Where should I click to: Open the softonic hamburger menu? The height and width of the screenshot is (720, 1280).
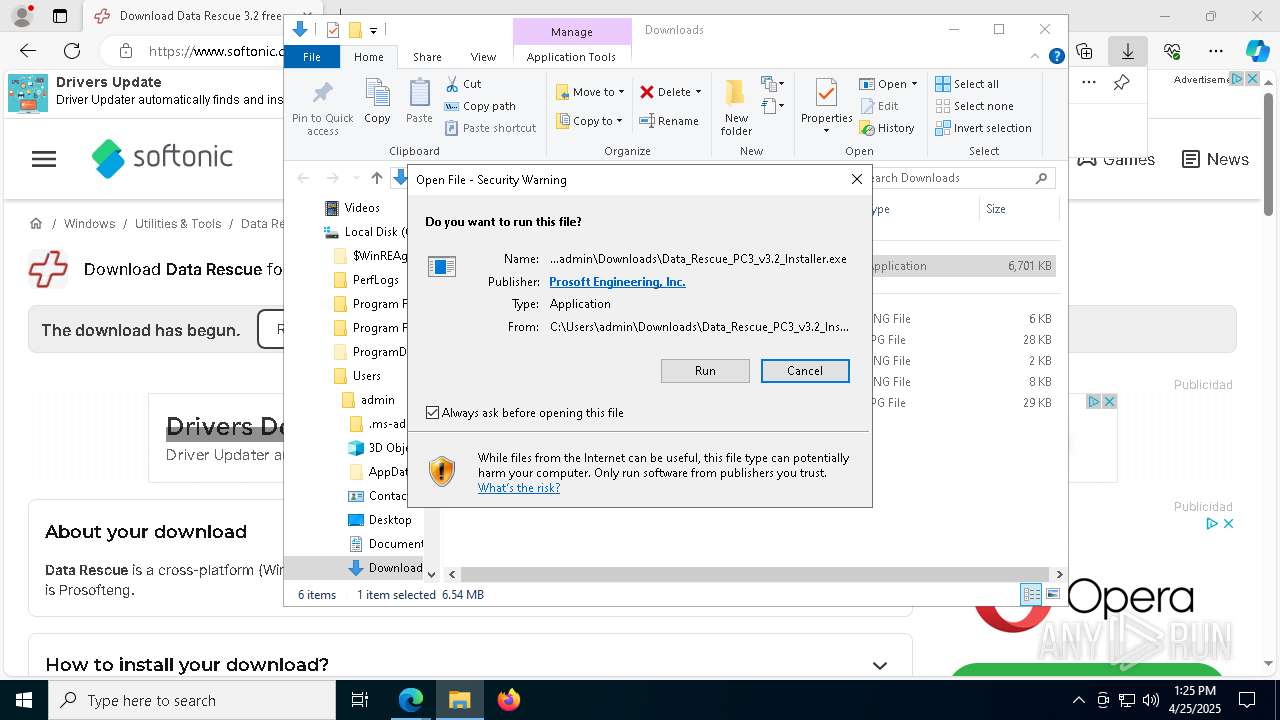point(44,159)
